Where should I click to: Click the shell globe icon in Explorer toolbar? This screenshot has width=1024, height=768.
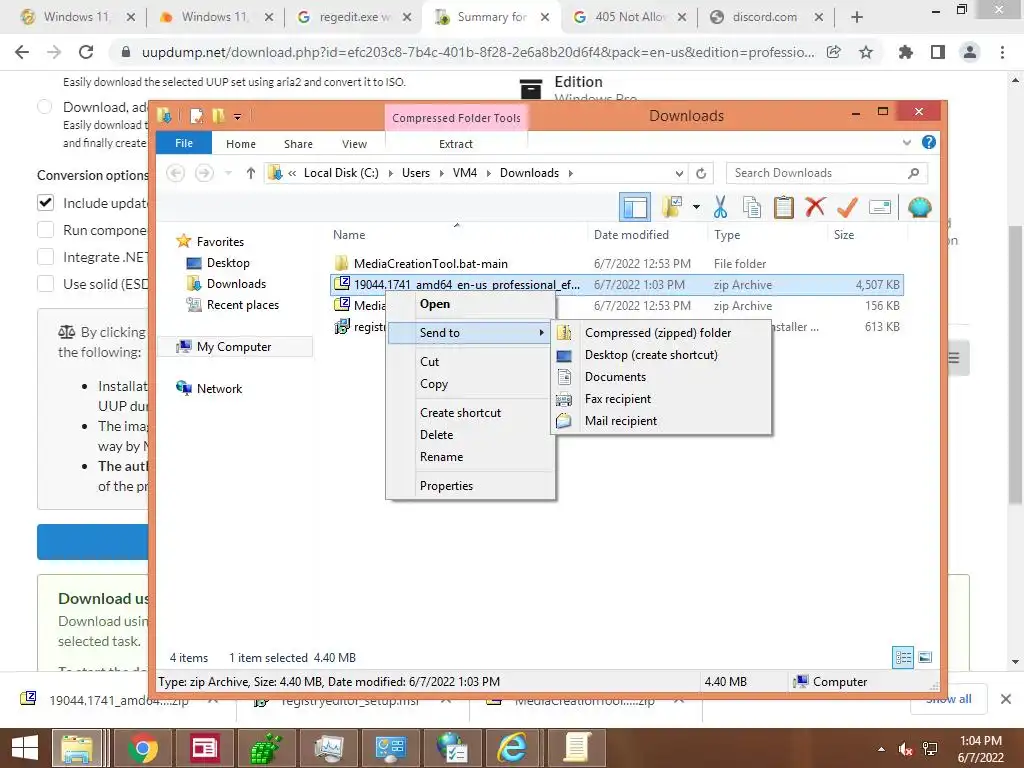coord(920,208)
